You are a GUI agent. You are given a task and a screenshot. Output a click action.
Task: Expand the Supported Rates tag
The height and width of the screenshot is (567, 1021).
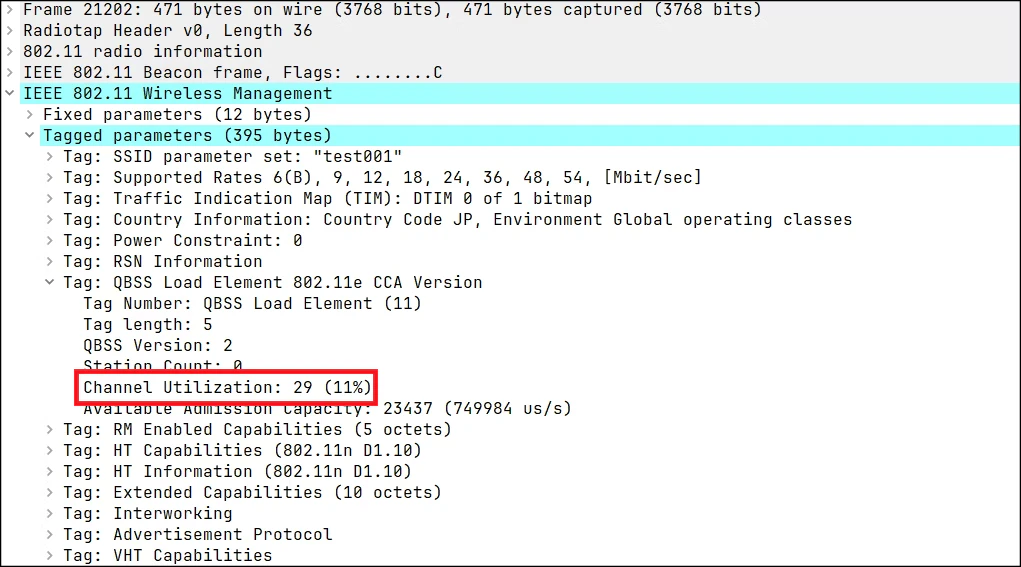click(x=49, y=177)
